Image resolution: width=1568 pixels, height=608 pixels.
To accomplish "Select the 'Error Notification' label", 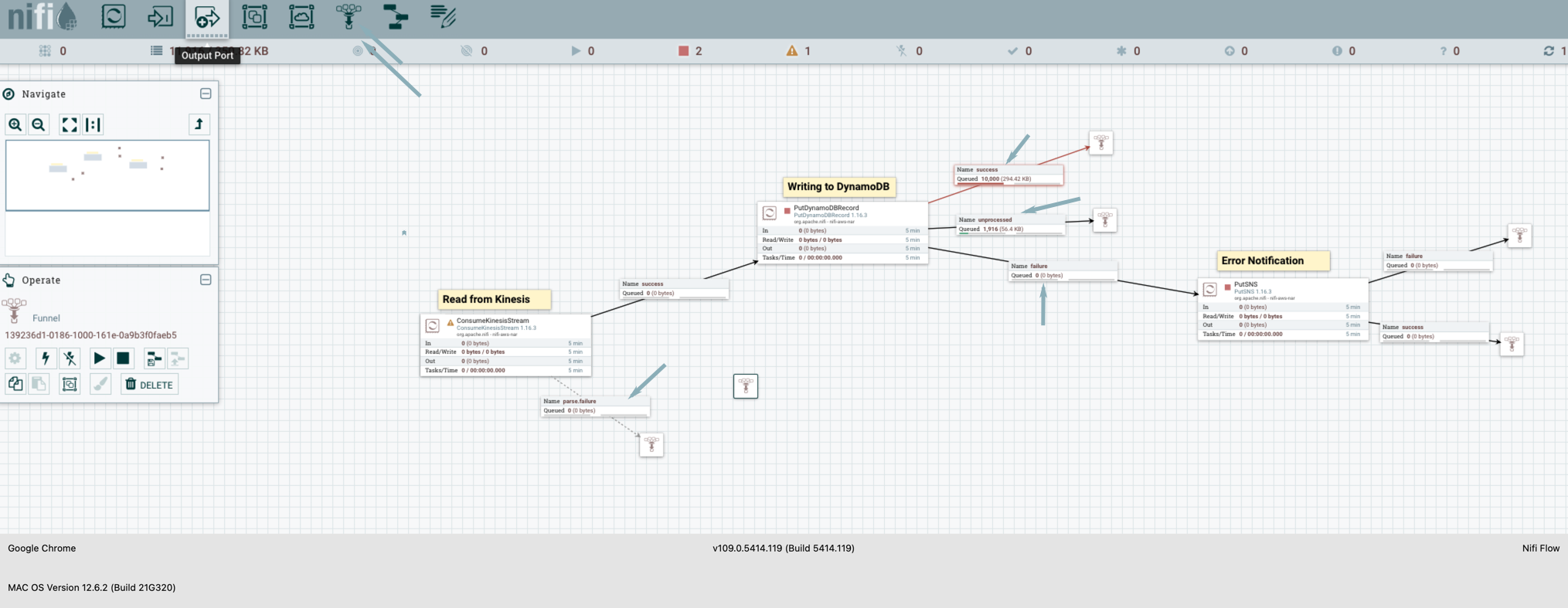I will (x=1274, y=260).
